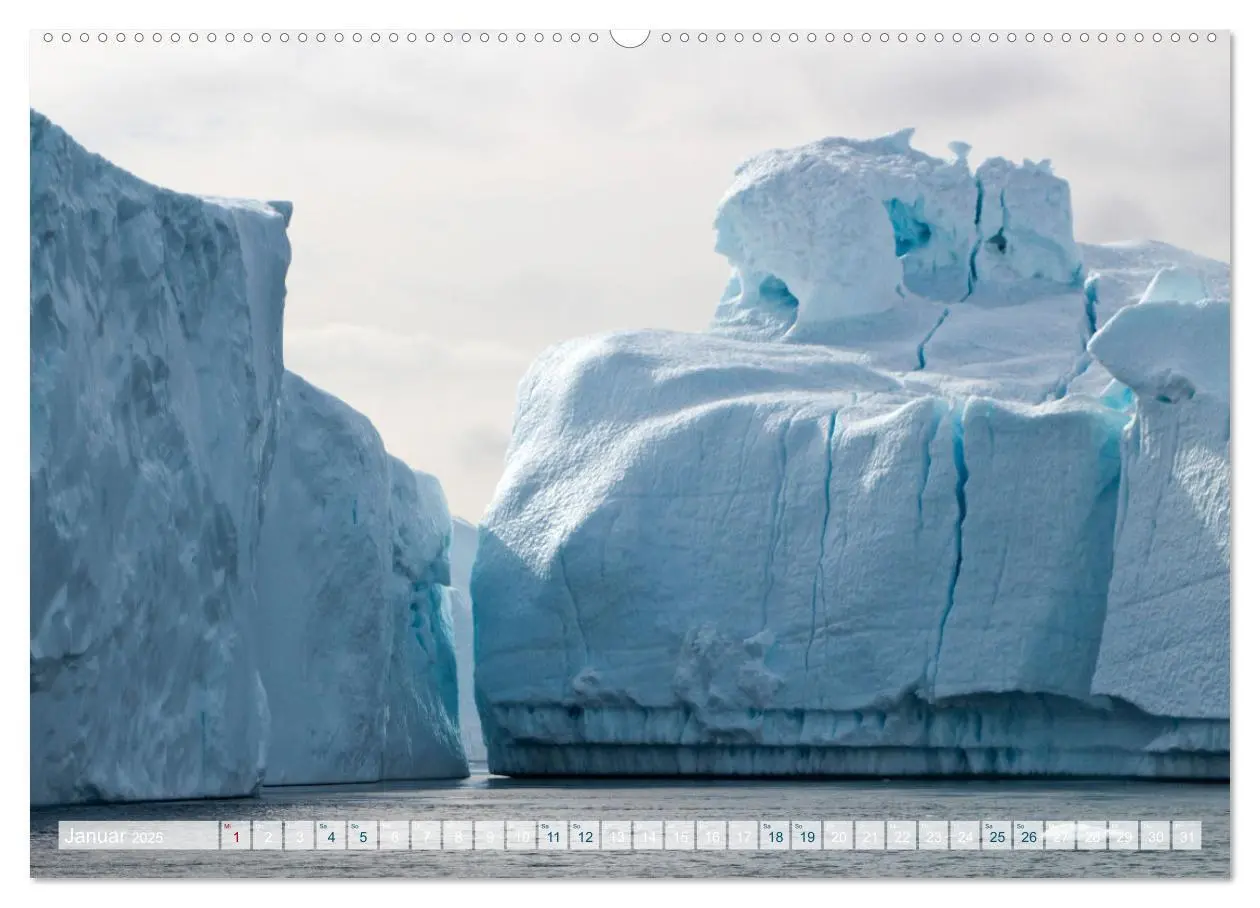Select day 11 (Sa) in the calendar strip
1260x908 pixels.
(x=553, y=836)
